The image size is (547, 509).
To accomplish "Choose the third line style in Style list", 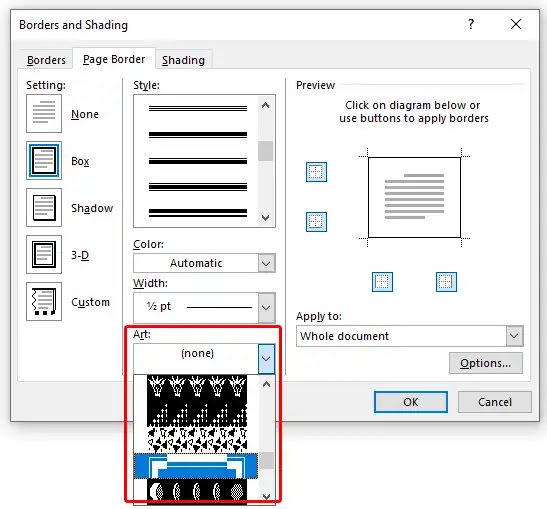I will click(198, 161).
